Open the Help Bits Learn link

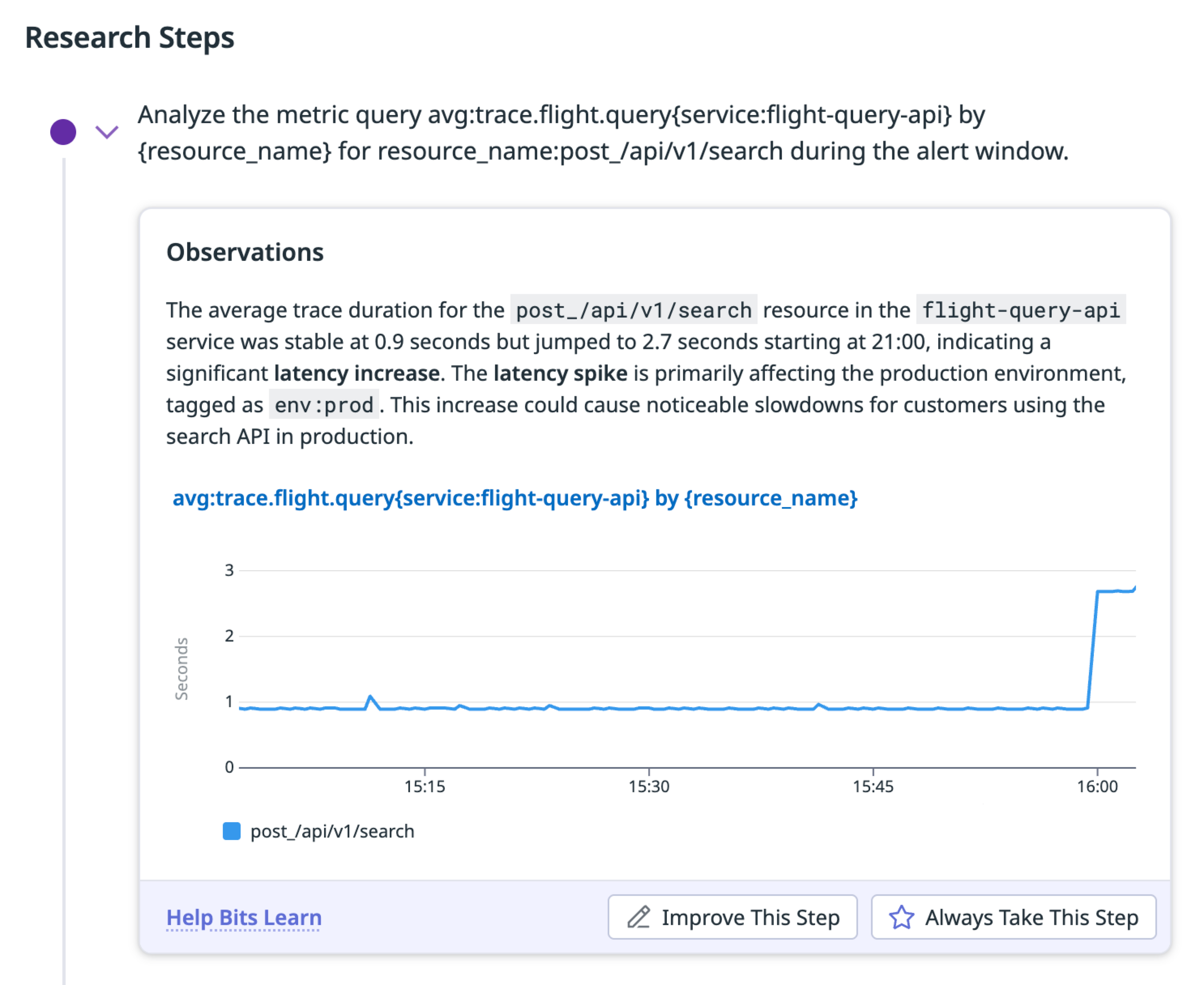pyautogui.click(x=244, y=917)
